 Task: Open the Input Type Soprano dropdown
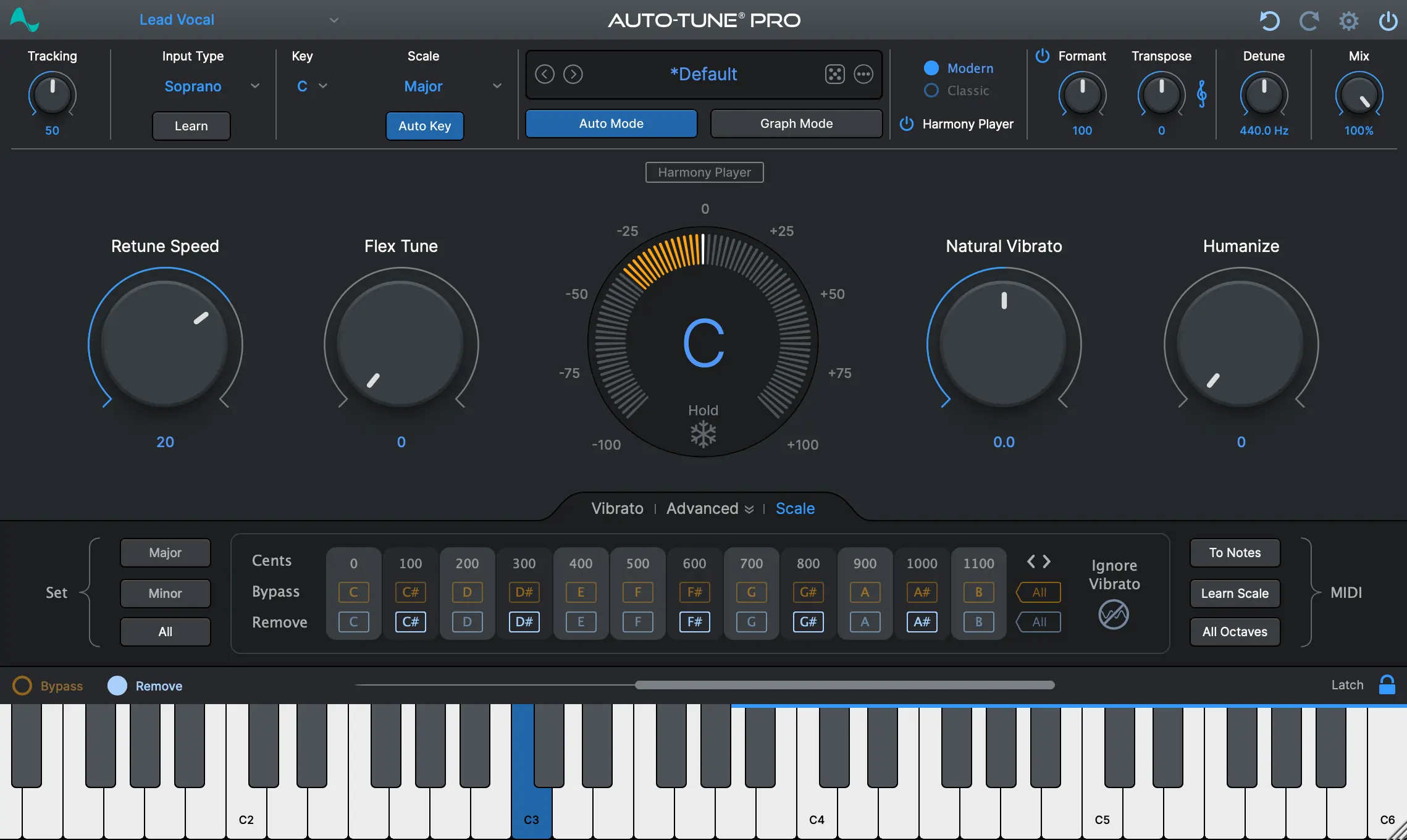[255, 86]
